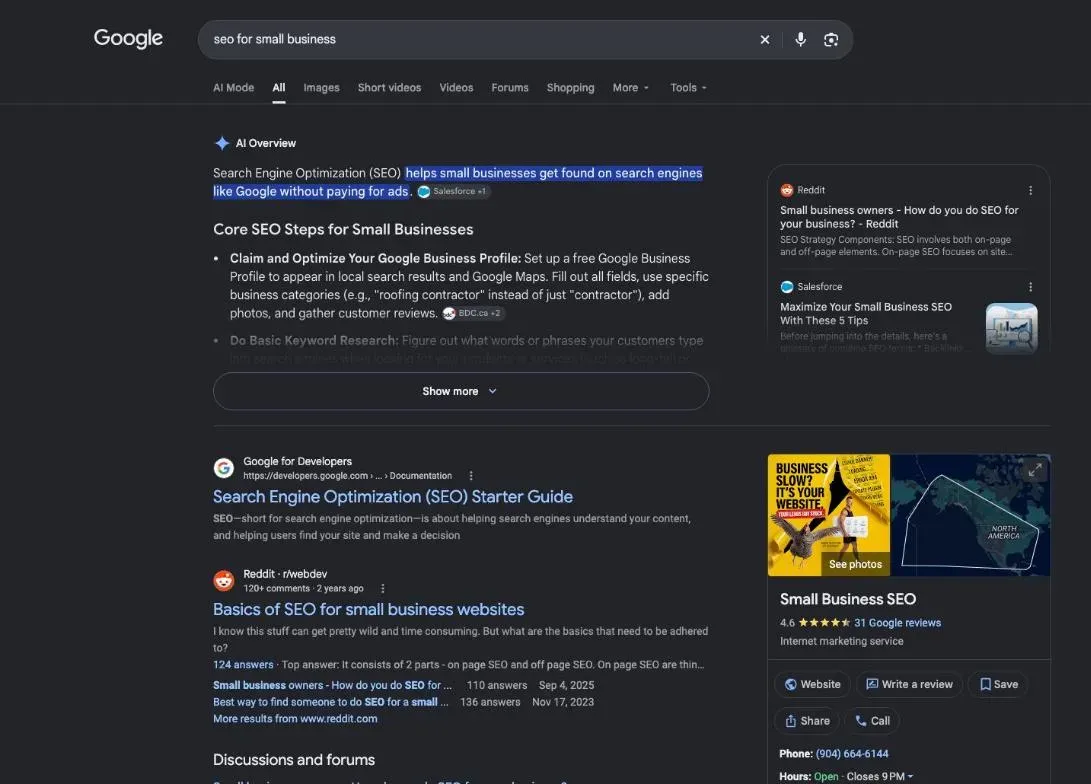Open the Reddit 'Small business owners' source card title
This screenshot has height=784, width=1091.
pos(899,217)
